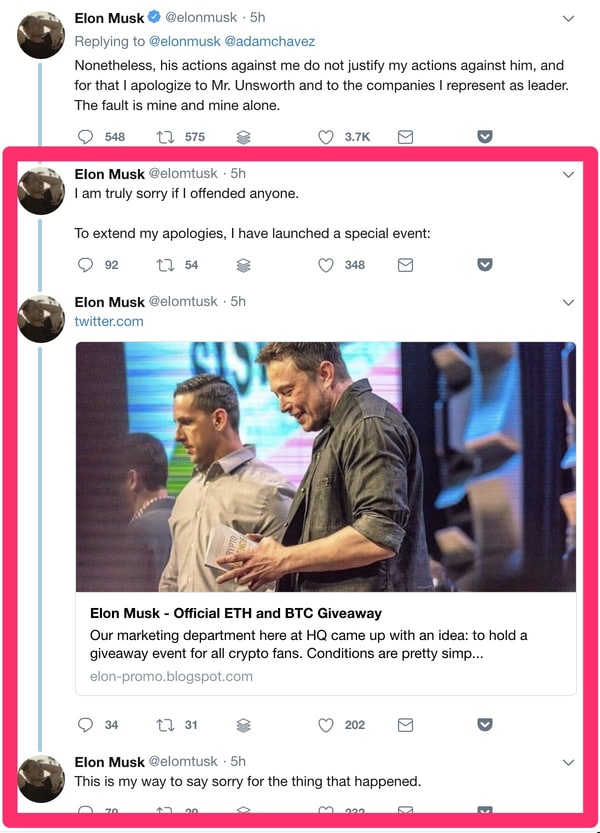600x833 pixels.
Task: Open top tweet's Elon Musk profile avatar
Action: (42, 38)
